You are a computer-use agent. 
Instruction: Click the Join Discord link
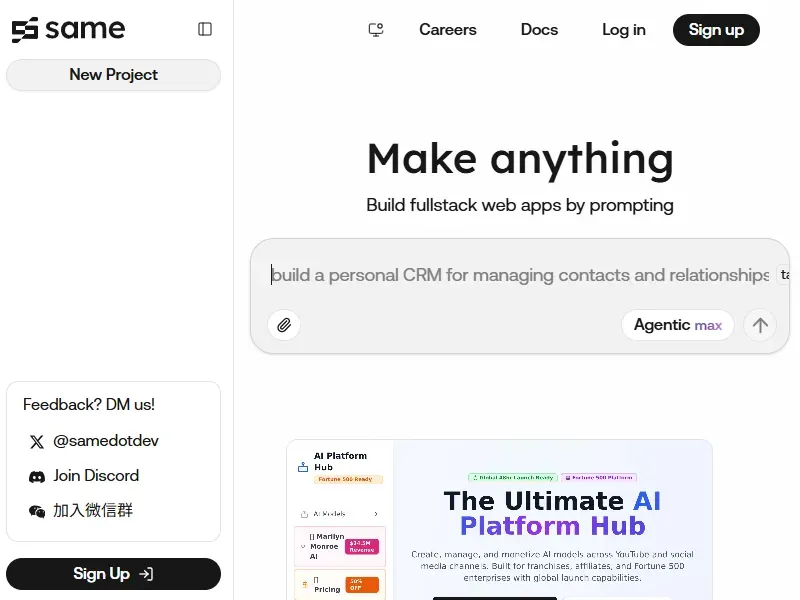pos(96,476)
